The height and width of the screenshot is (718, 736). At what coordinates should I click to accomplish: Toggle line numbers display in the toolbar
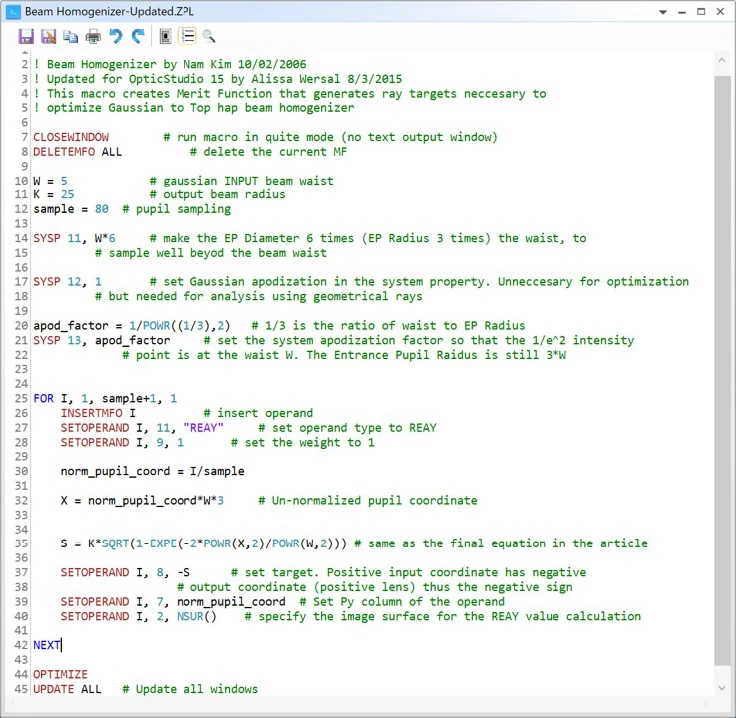click(x=187, y=37)
